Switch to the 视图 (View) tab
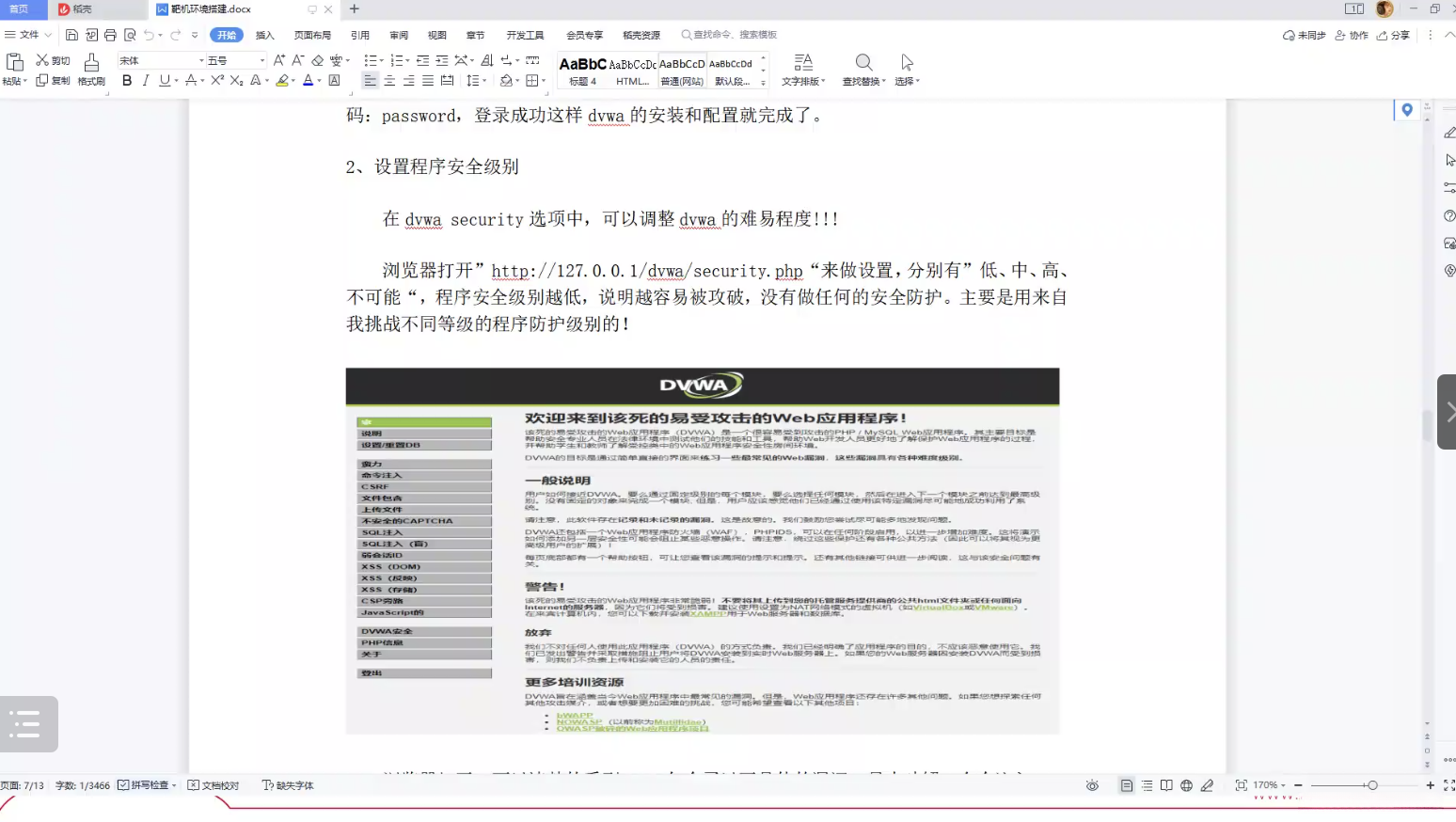 (x=437, y=35)
